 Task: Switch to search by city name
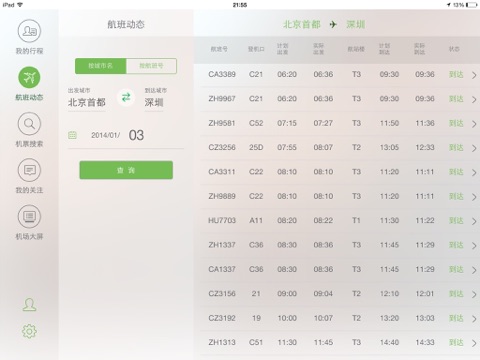coord(101,66)
